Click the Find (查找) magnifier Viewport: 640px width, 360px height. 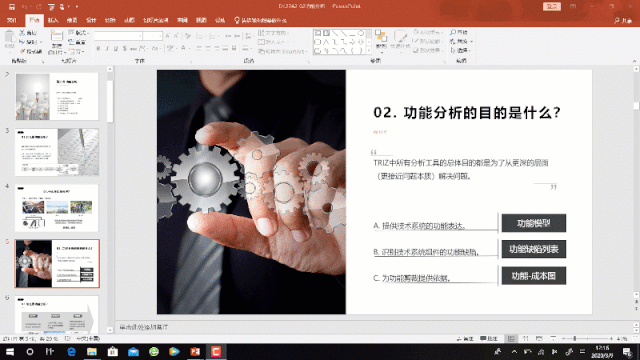459,32
